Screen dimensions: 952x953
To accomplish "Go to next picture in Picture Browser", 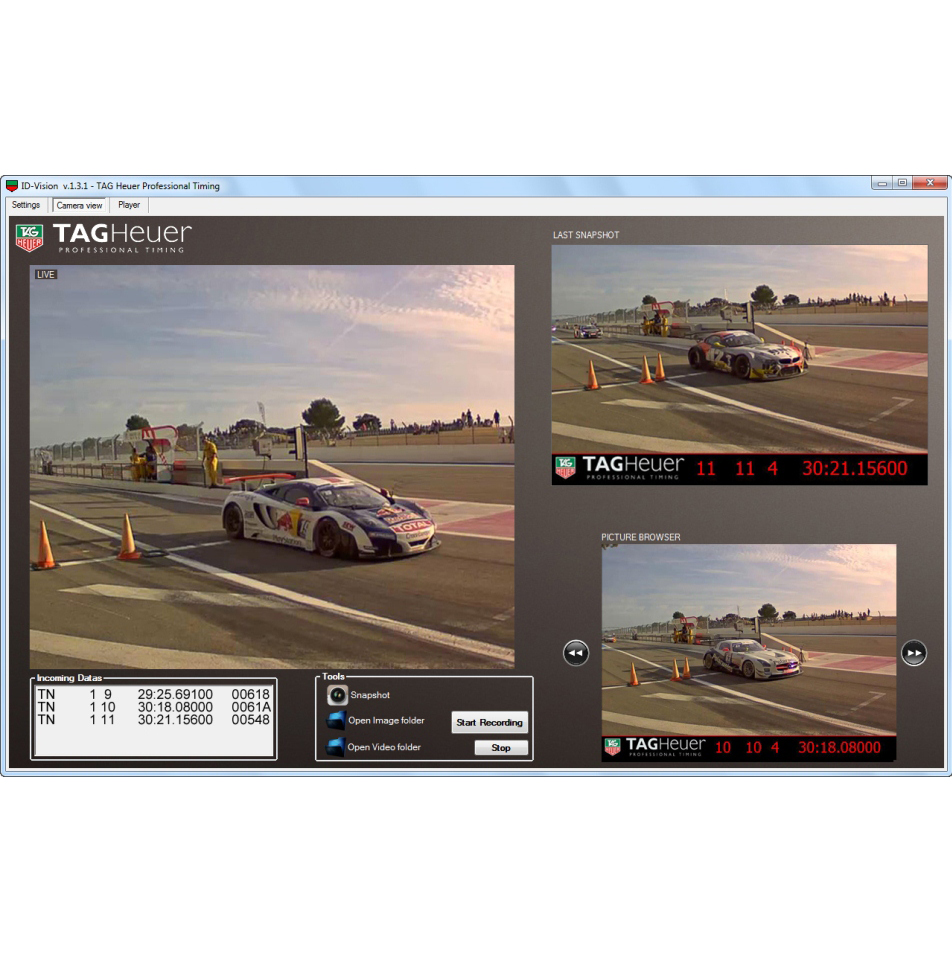I will (914, 653).
